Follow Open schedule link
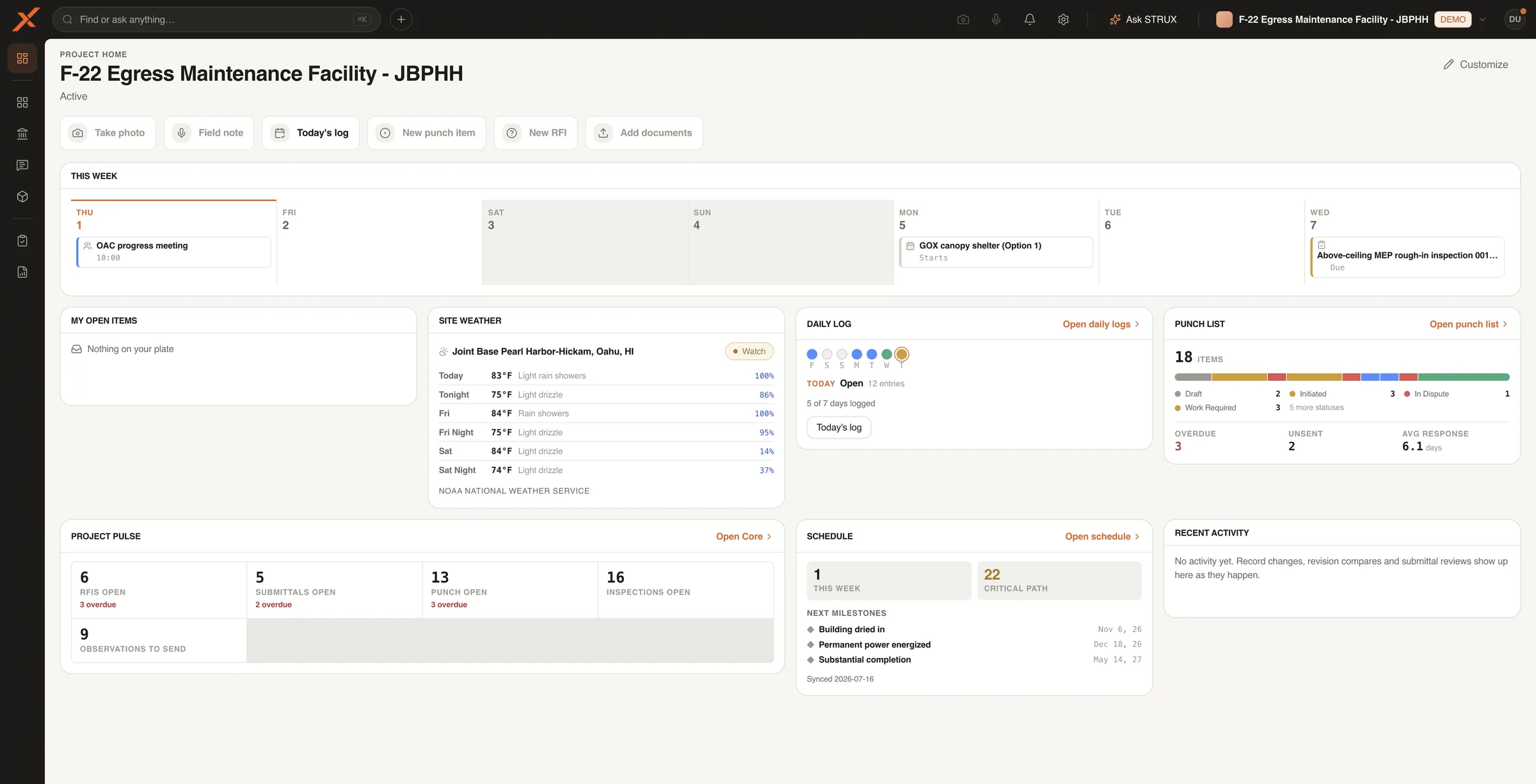The height and width of the screenshot is (784, 1536). point(1103,537)
